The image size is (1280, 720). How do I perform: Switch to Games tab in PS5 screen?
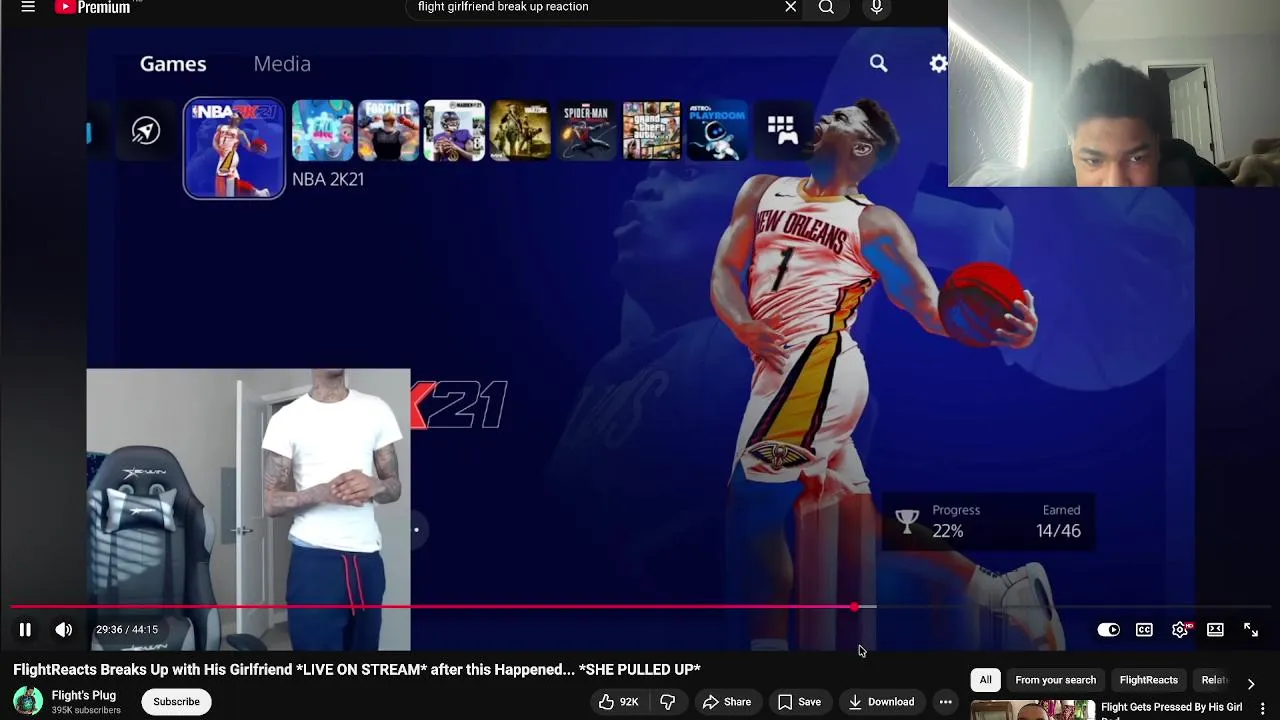pyautogui.click(x=173, y=64)
